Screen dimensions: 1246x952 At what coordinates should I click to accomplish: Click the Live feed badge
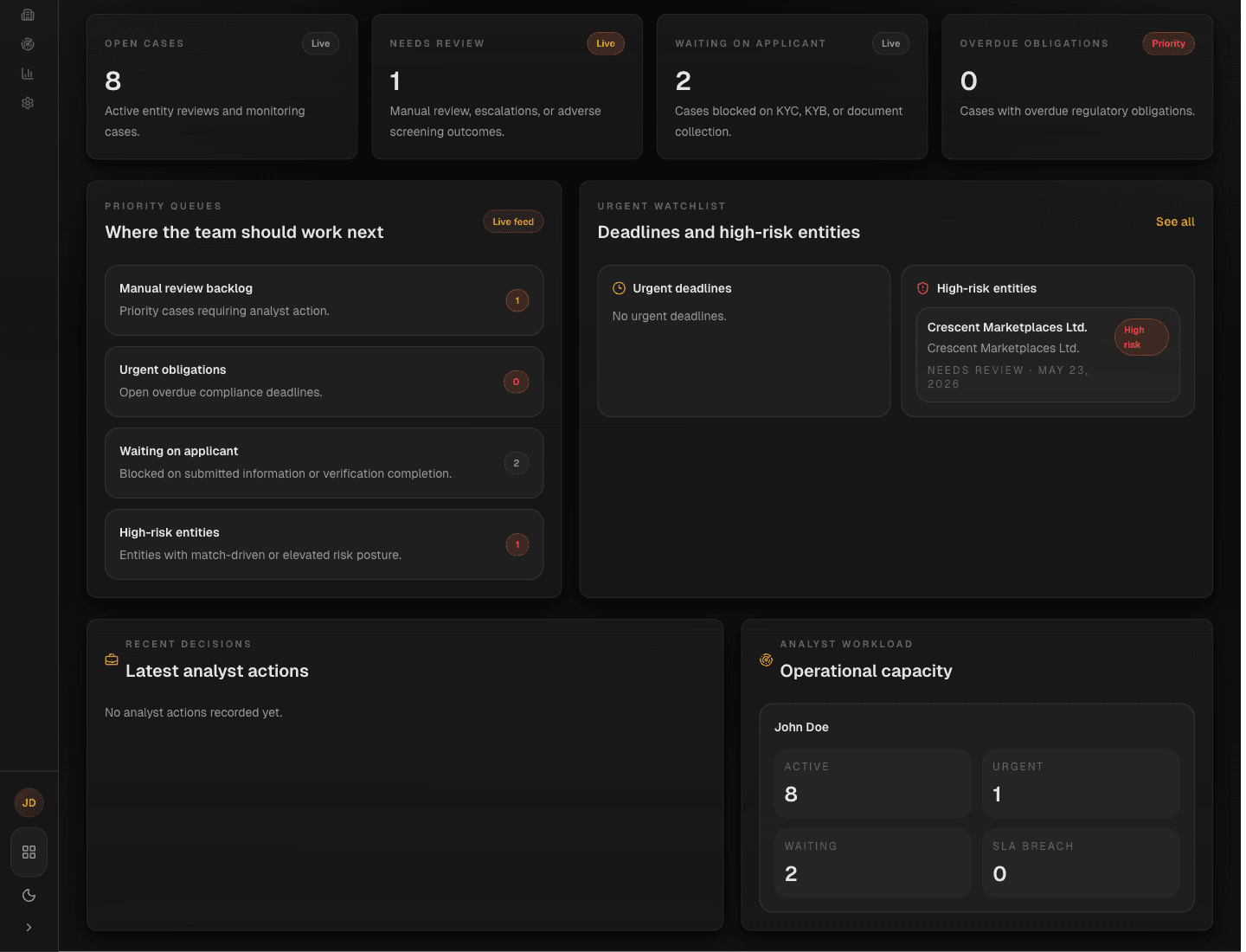(513, 222)
